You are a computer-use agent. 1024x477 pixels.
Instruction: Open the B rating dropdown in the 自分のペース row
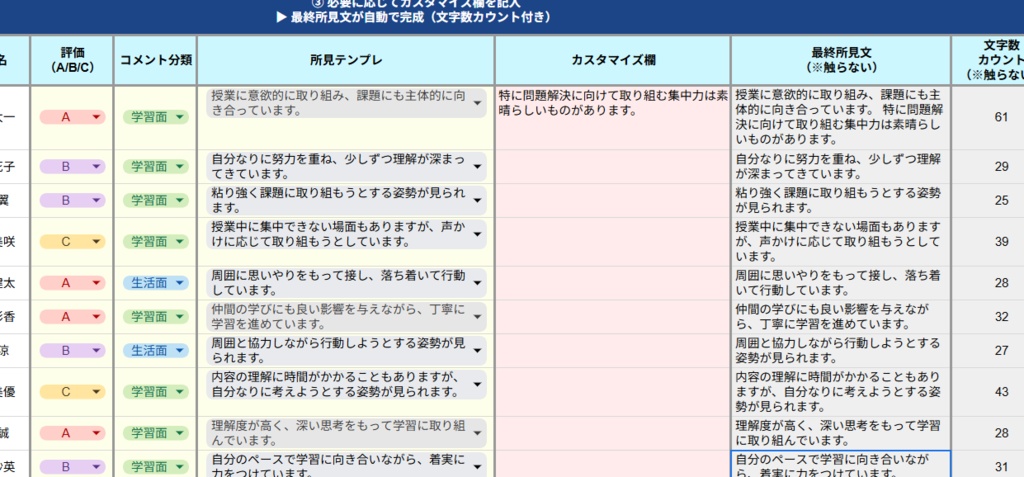coord(72,467)
